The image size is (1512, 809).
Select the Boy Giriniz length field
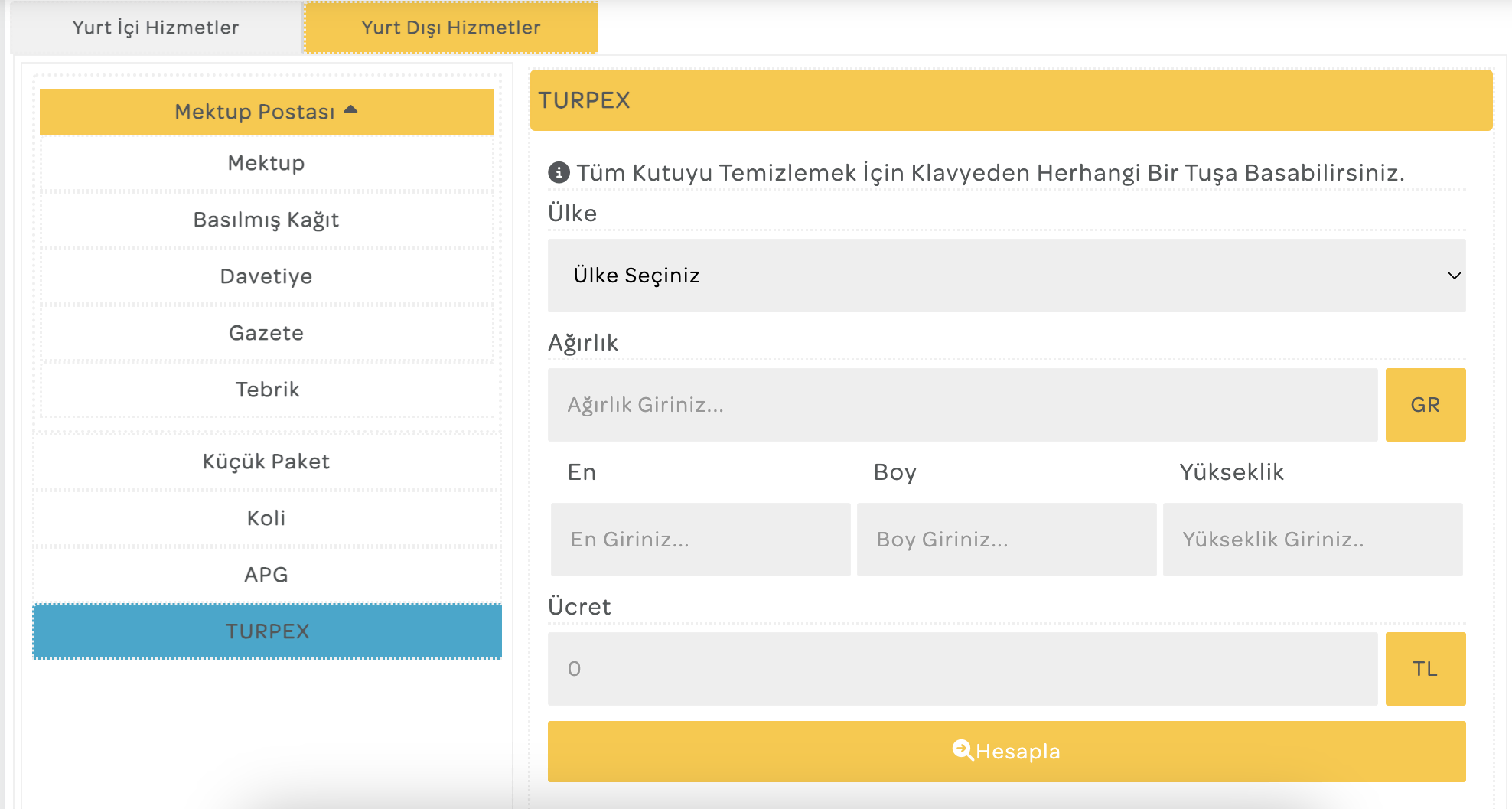tap(1006, 540)
